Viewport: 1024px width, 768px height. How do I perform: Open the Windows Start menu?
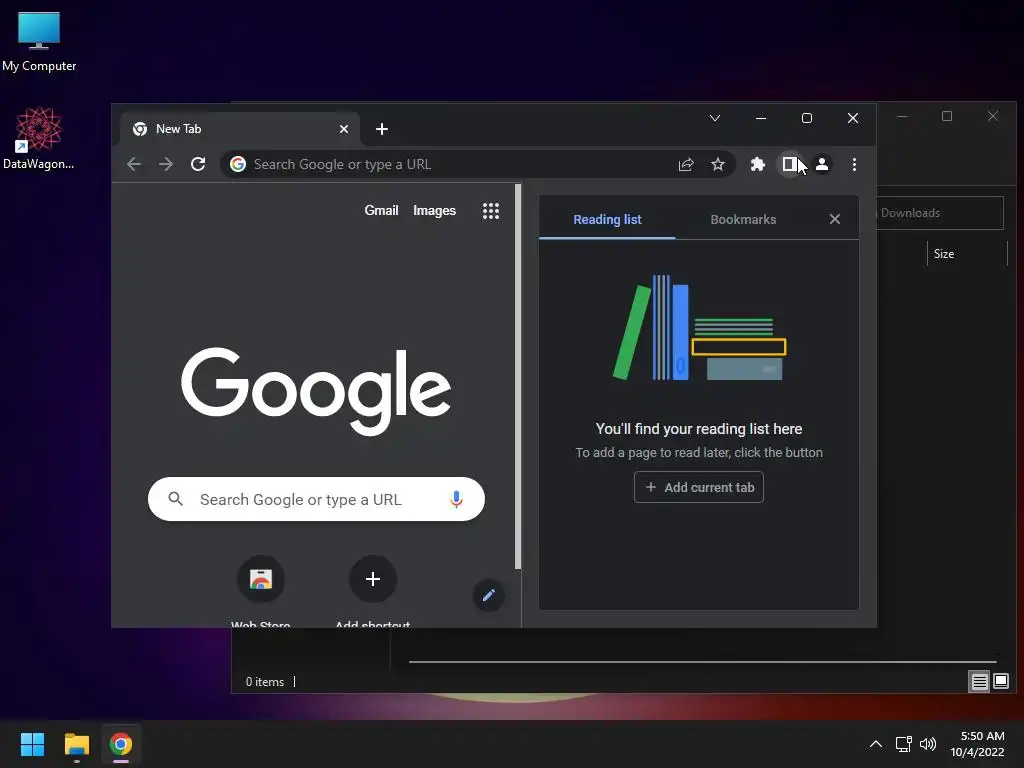pyautogui.click(x=33, y=744)
